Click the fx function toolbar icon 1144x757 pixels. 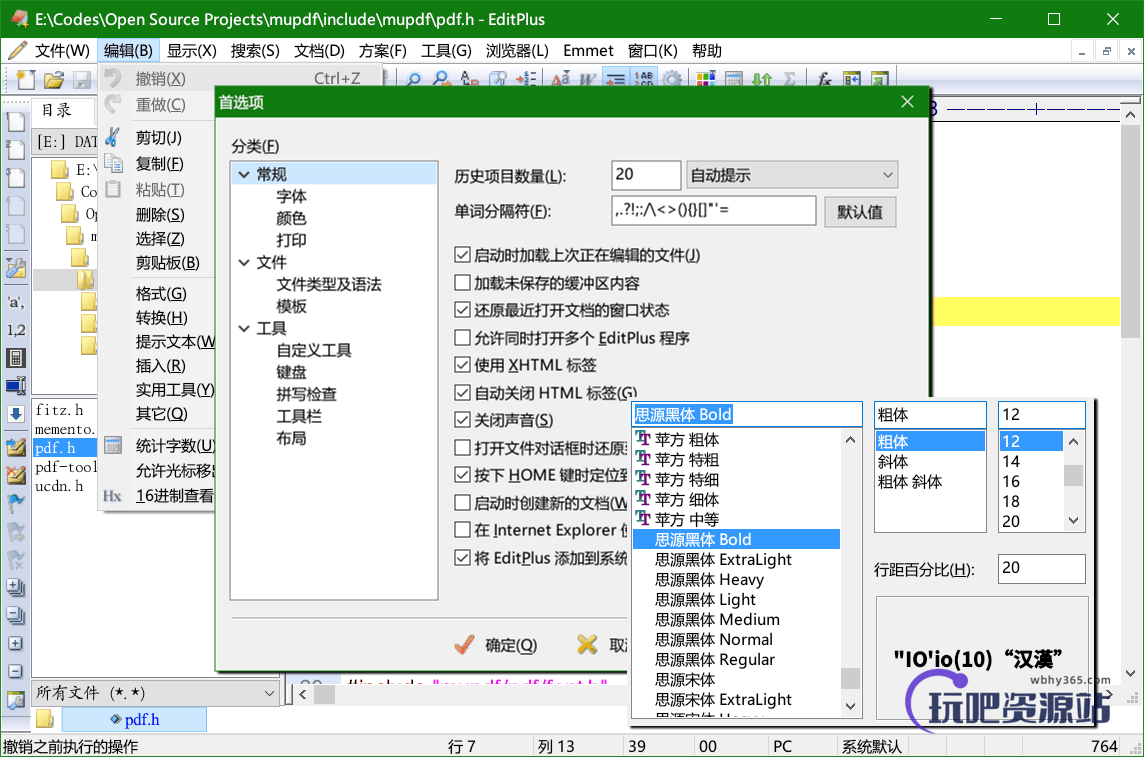tap(824, 79)
